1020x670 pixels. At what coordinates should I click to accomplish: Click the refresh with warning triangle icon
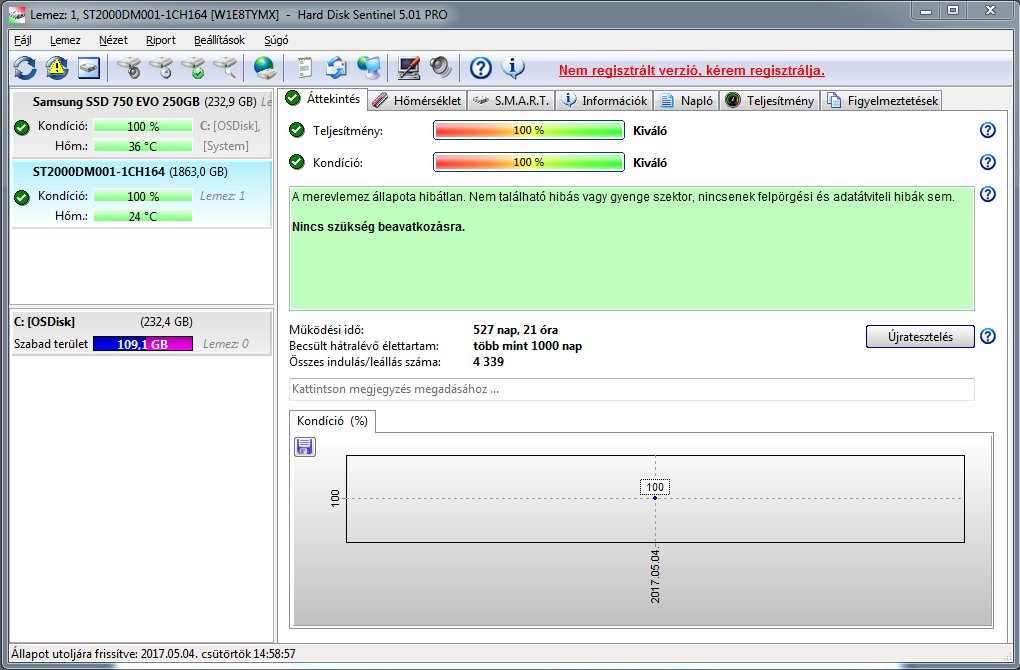(57, 68)
